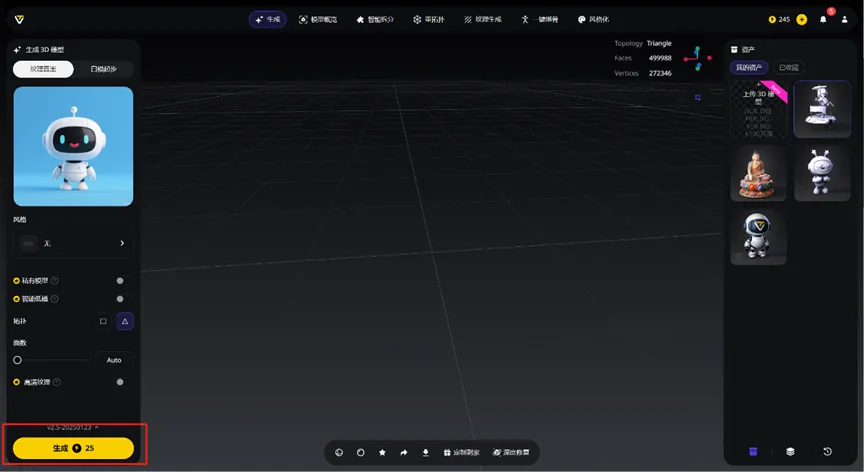Click the help icon next to private model
Screen dimensions: 864x472
pos(55,280)
